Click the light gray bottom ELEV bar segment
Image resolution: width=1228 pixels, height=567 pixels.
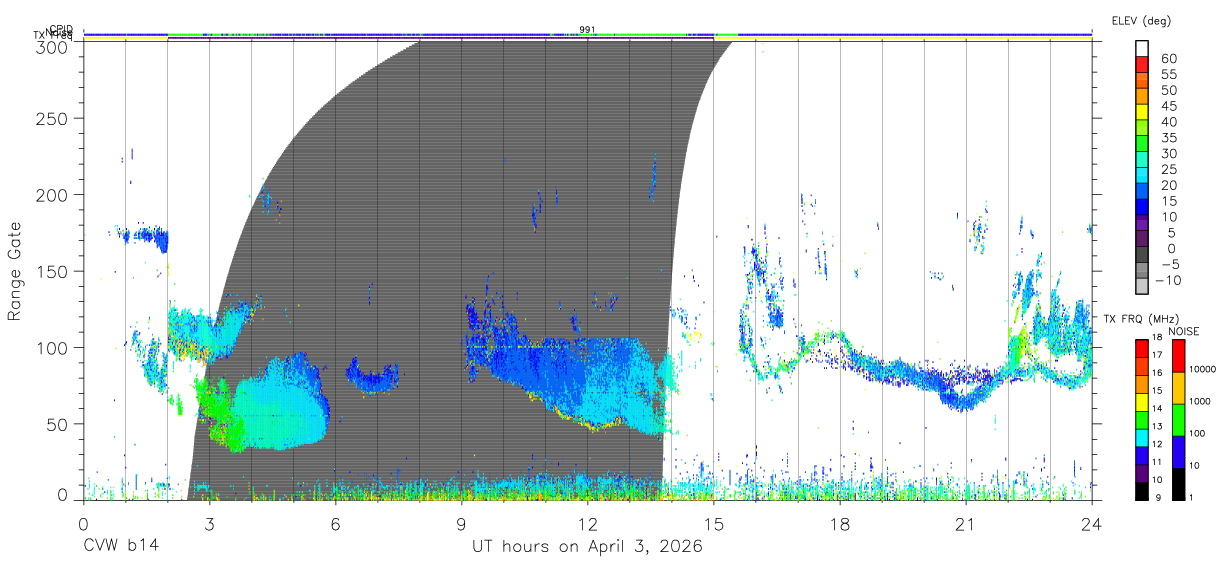(x=1142, y=287)
